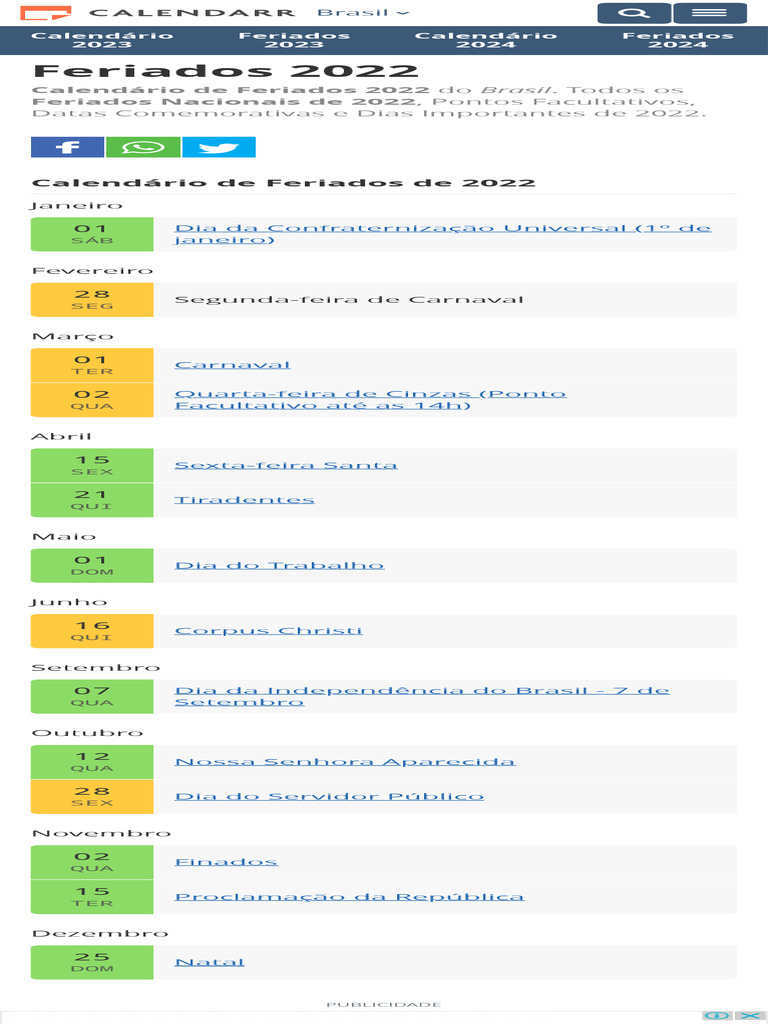Click the Março month label
This screenshot has width=768, height=1024.
[72, 337]
